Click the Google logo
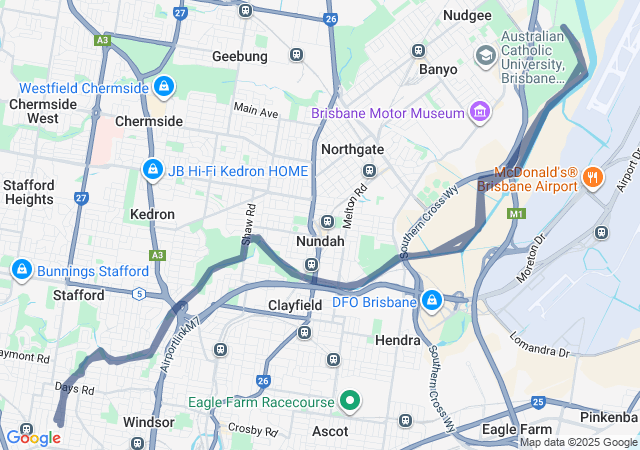The width and height of the screenshot is (640, 450). point(34,438)
